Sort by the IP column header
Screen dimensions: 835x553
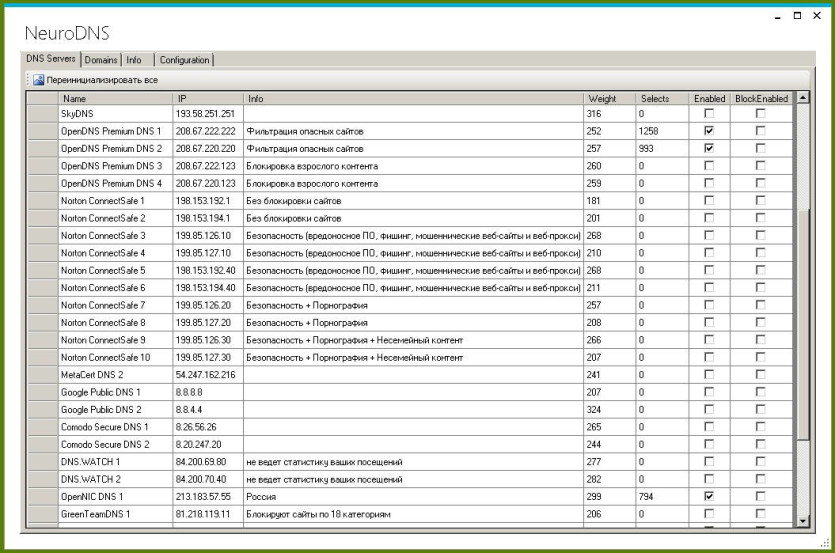[x=208, y=99]
